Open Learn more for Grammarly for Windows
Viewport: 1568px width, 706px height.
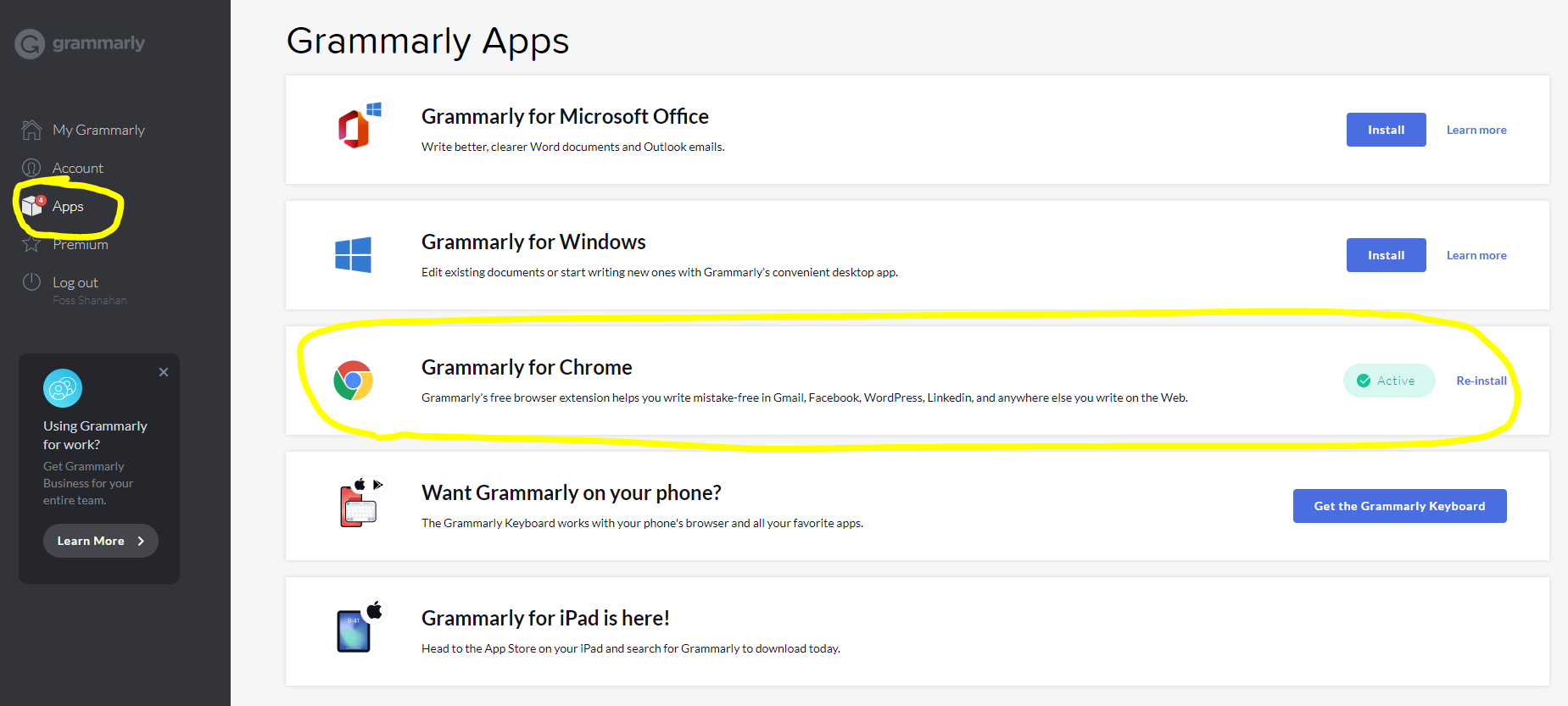[1476, 255]
